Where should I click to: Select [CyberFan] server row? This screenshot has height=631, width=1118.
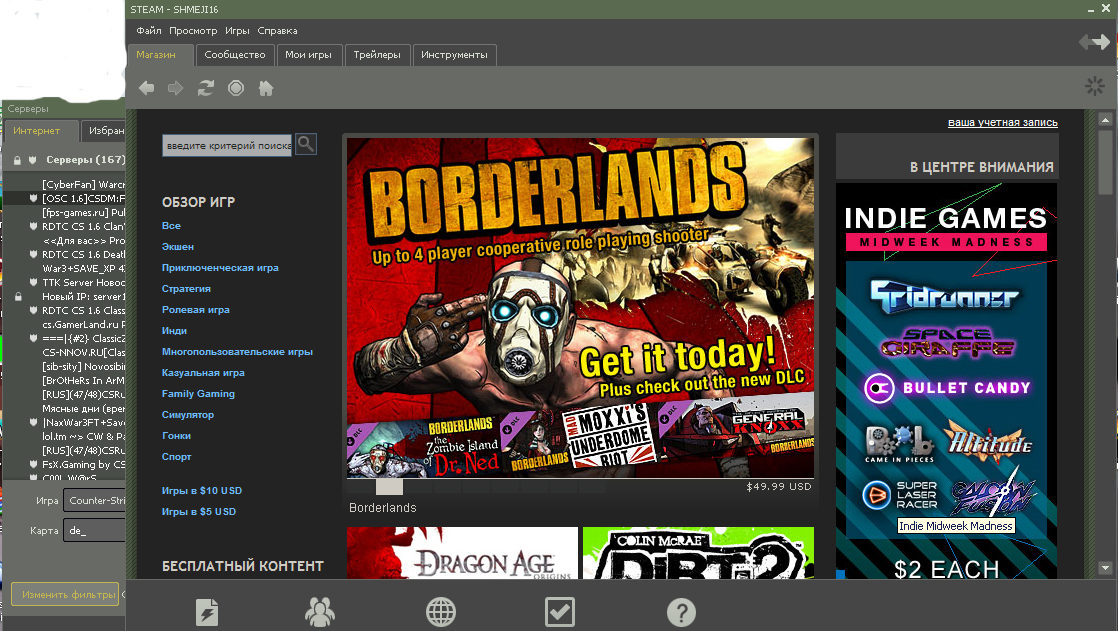(x=66, y=185)
